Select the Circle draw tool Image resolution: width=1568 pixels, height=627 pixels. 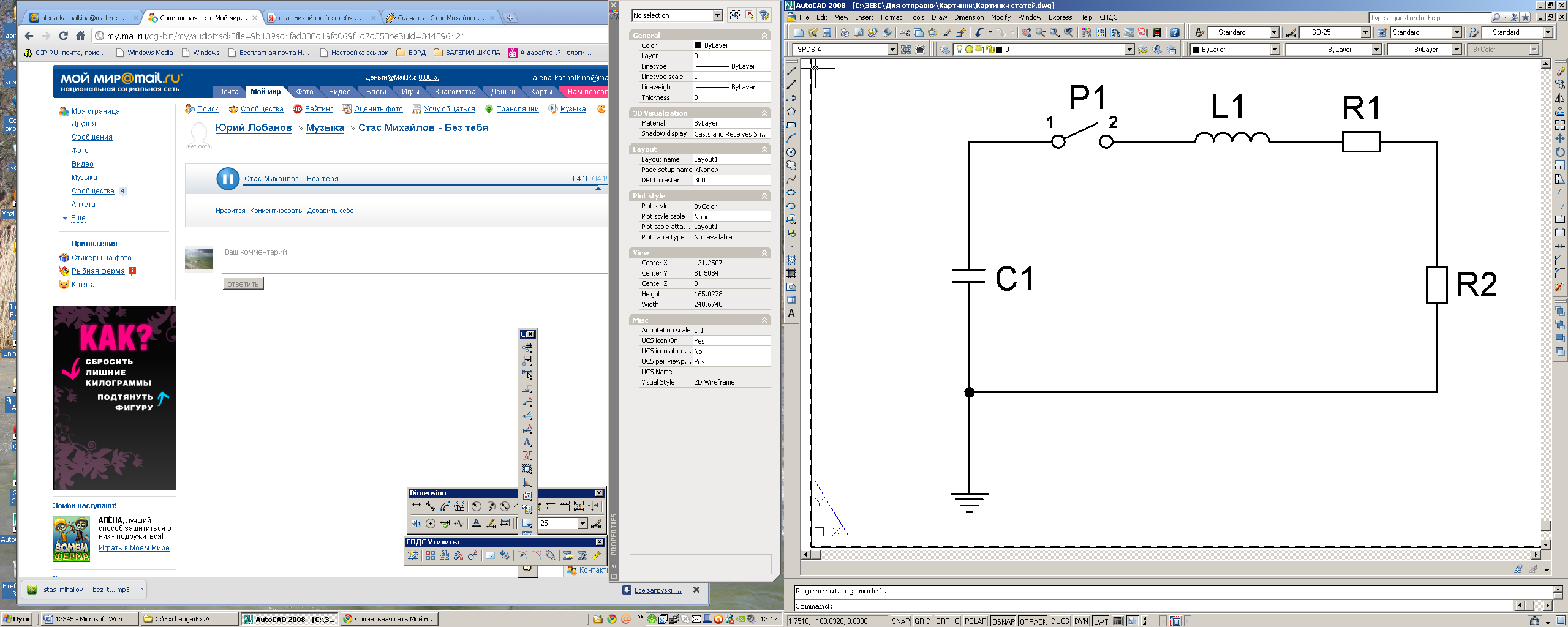click(791, 152)
